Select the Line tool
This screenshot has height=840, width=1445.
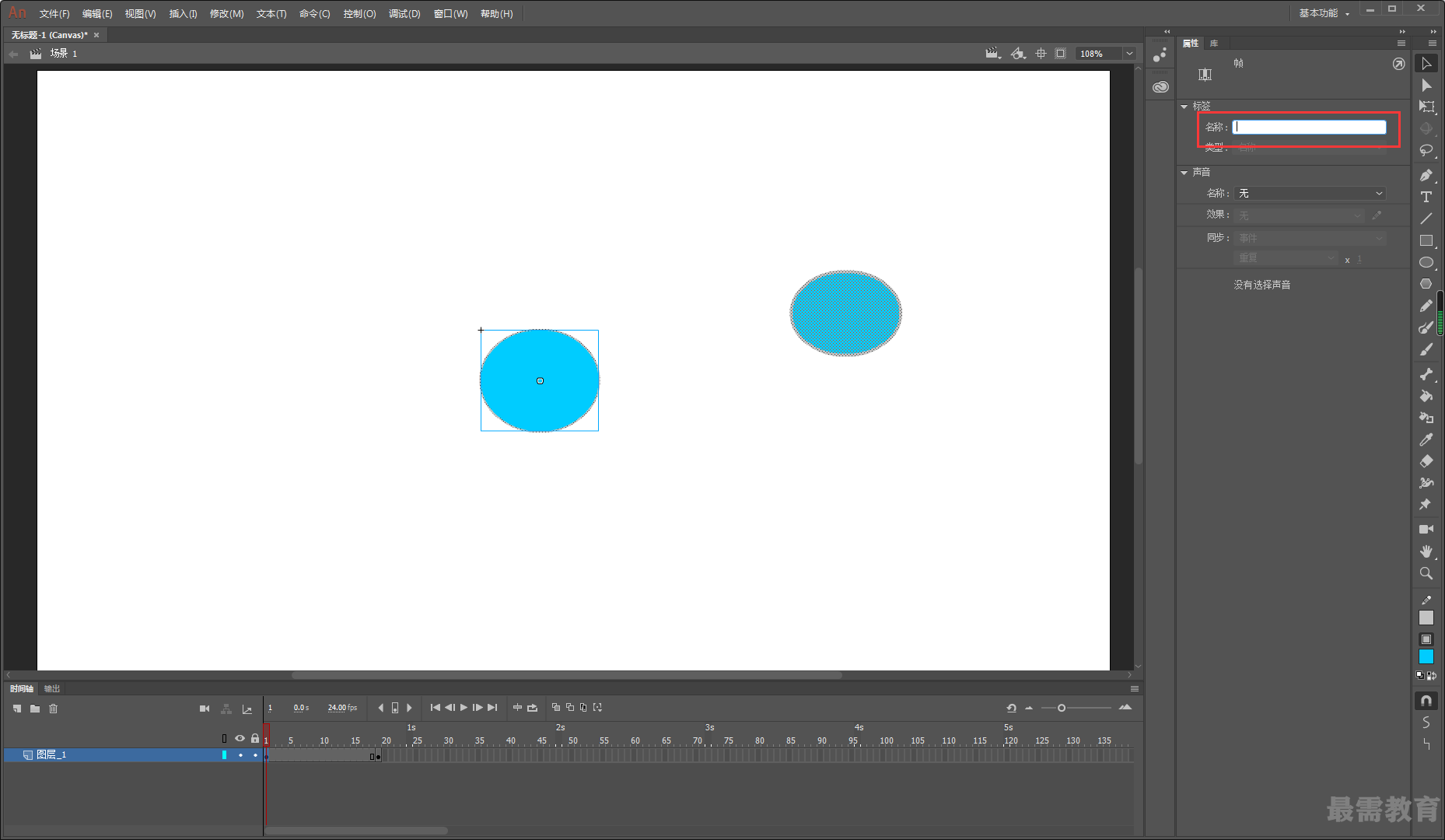(x=1426, y=219)
